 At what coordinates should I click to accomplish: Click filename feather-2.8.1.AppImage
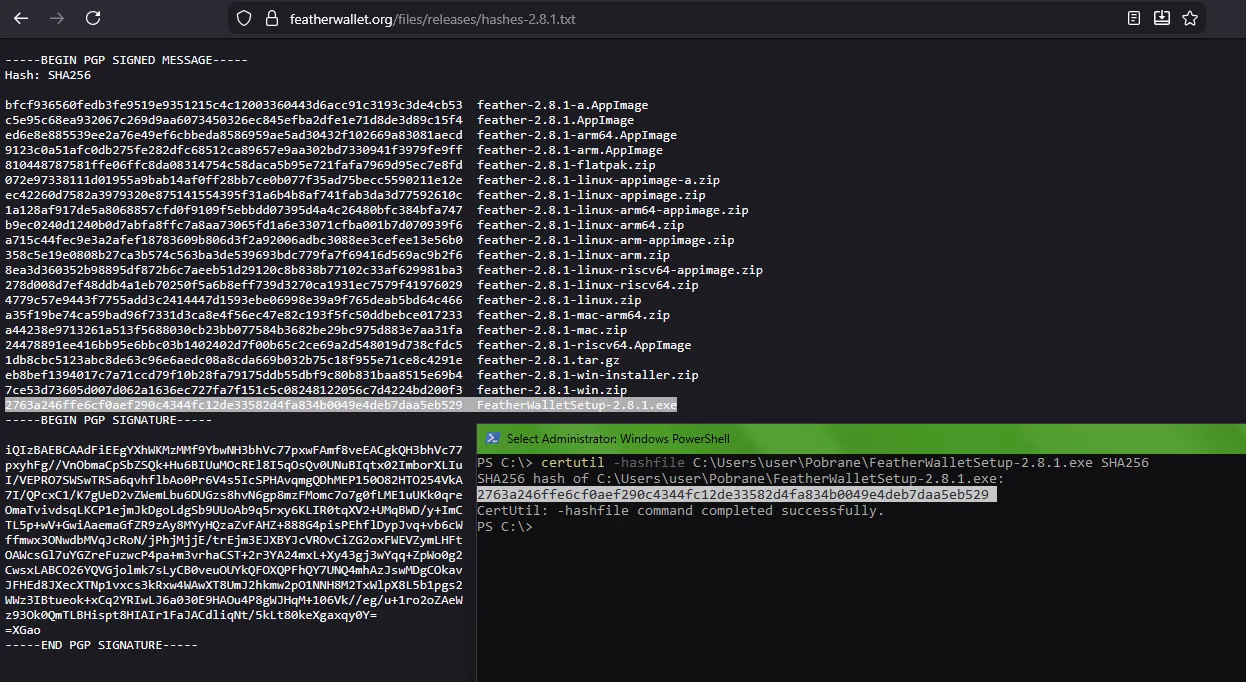(x=556, y=120)
